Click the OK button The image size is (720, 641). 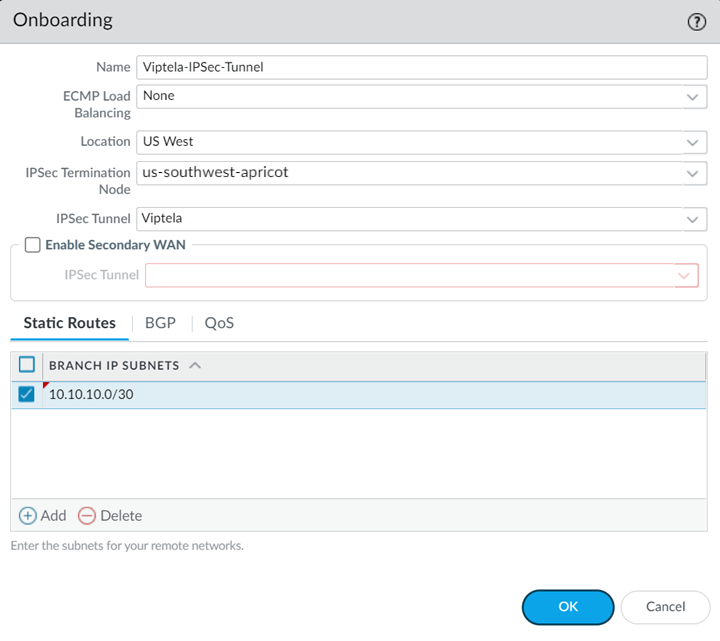pos(568,606)
